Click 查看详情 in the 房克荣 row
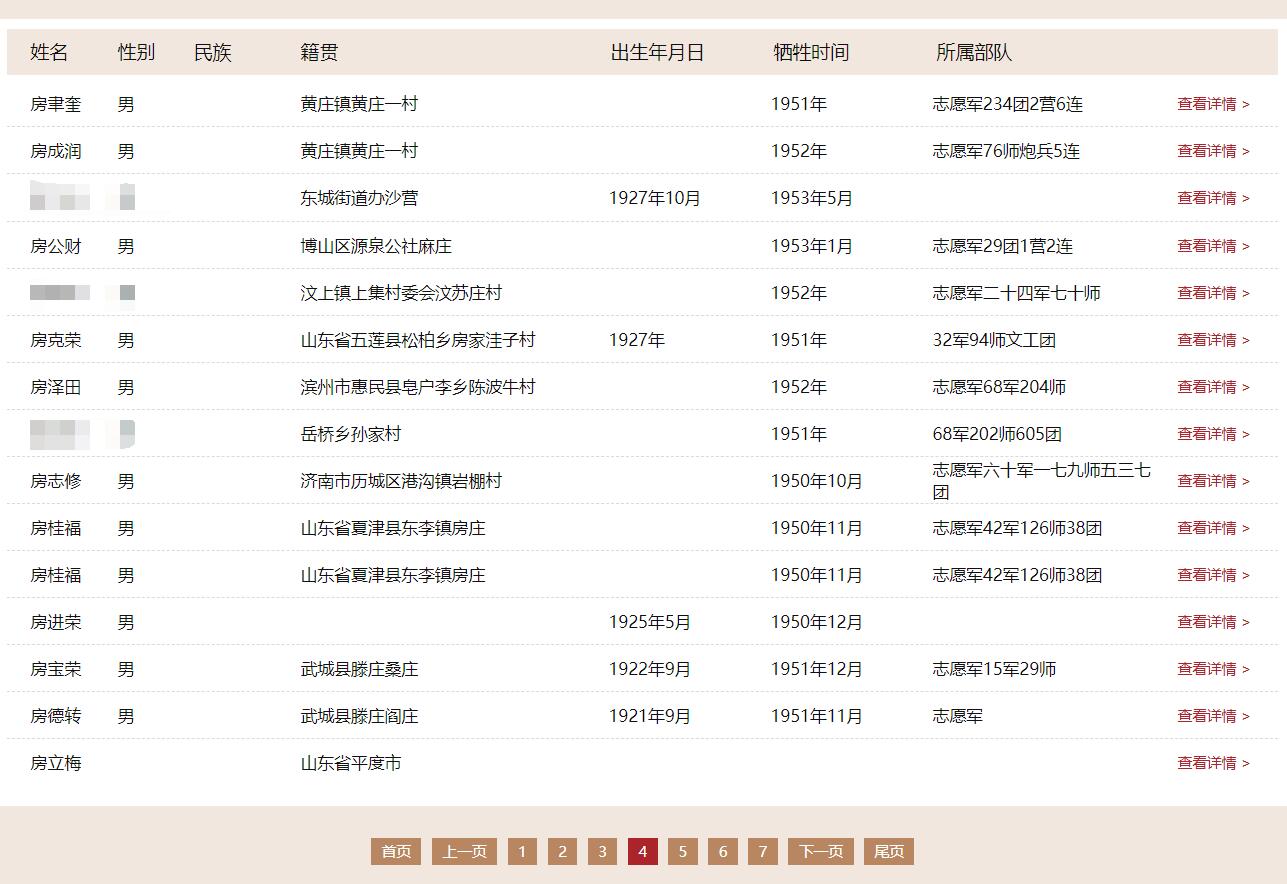 pyautogui.click(x=1213, y=340)
